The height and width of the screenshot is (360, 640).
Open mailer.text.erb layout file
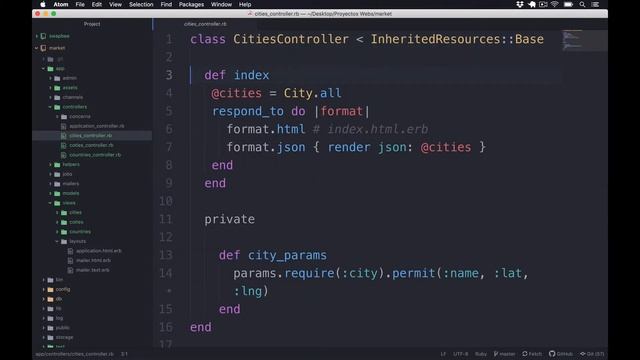(x=92, y=270)
